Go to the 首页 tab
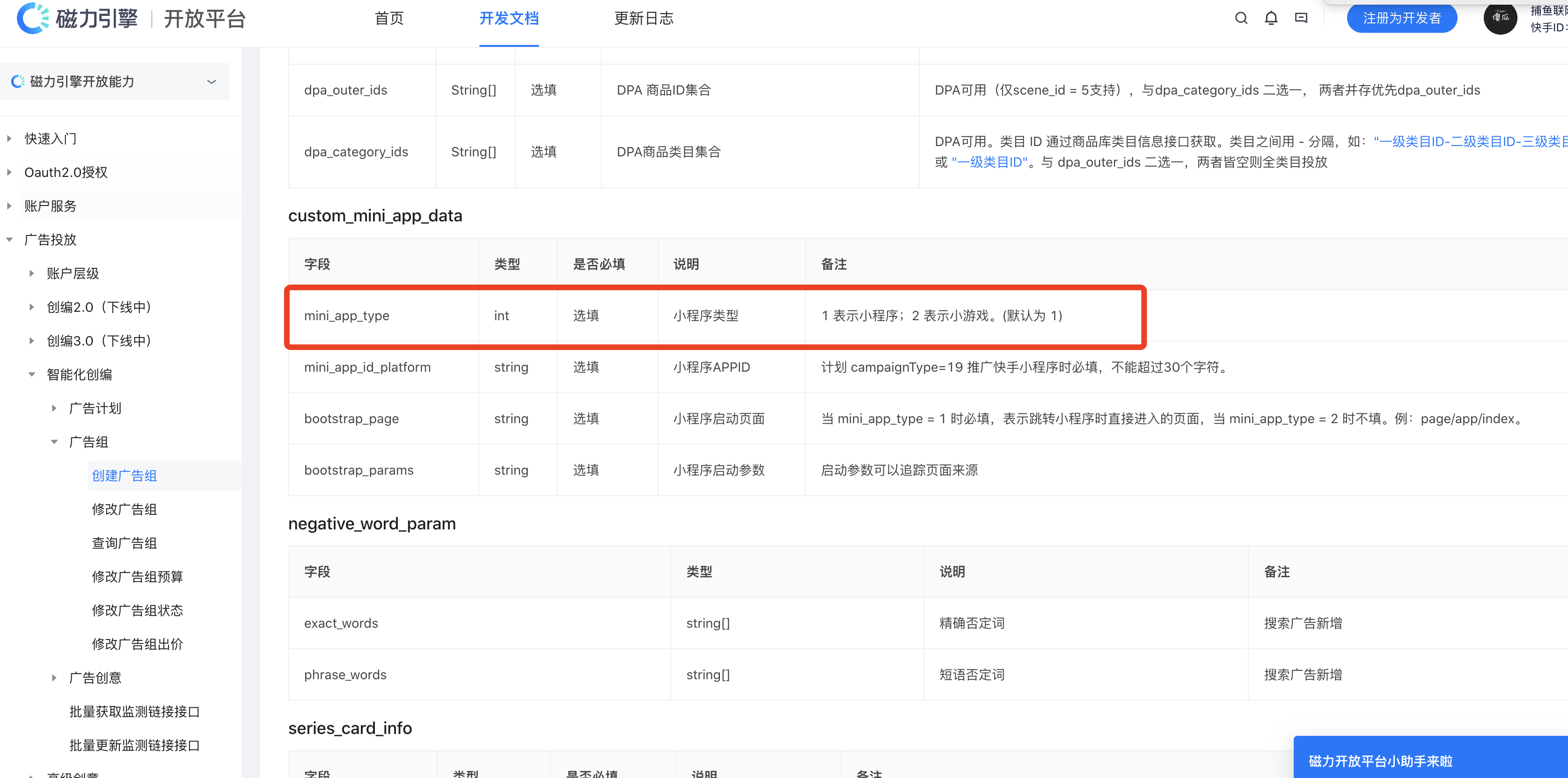 tap(389, 18)
